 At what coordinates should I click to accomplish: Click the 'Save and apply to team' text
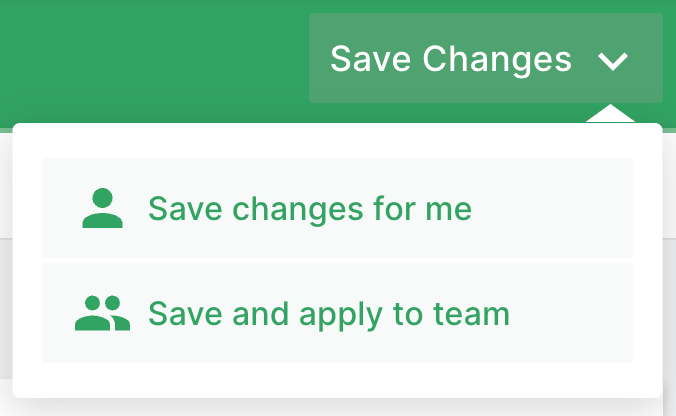pyautogui.click(x=329, y=314)
